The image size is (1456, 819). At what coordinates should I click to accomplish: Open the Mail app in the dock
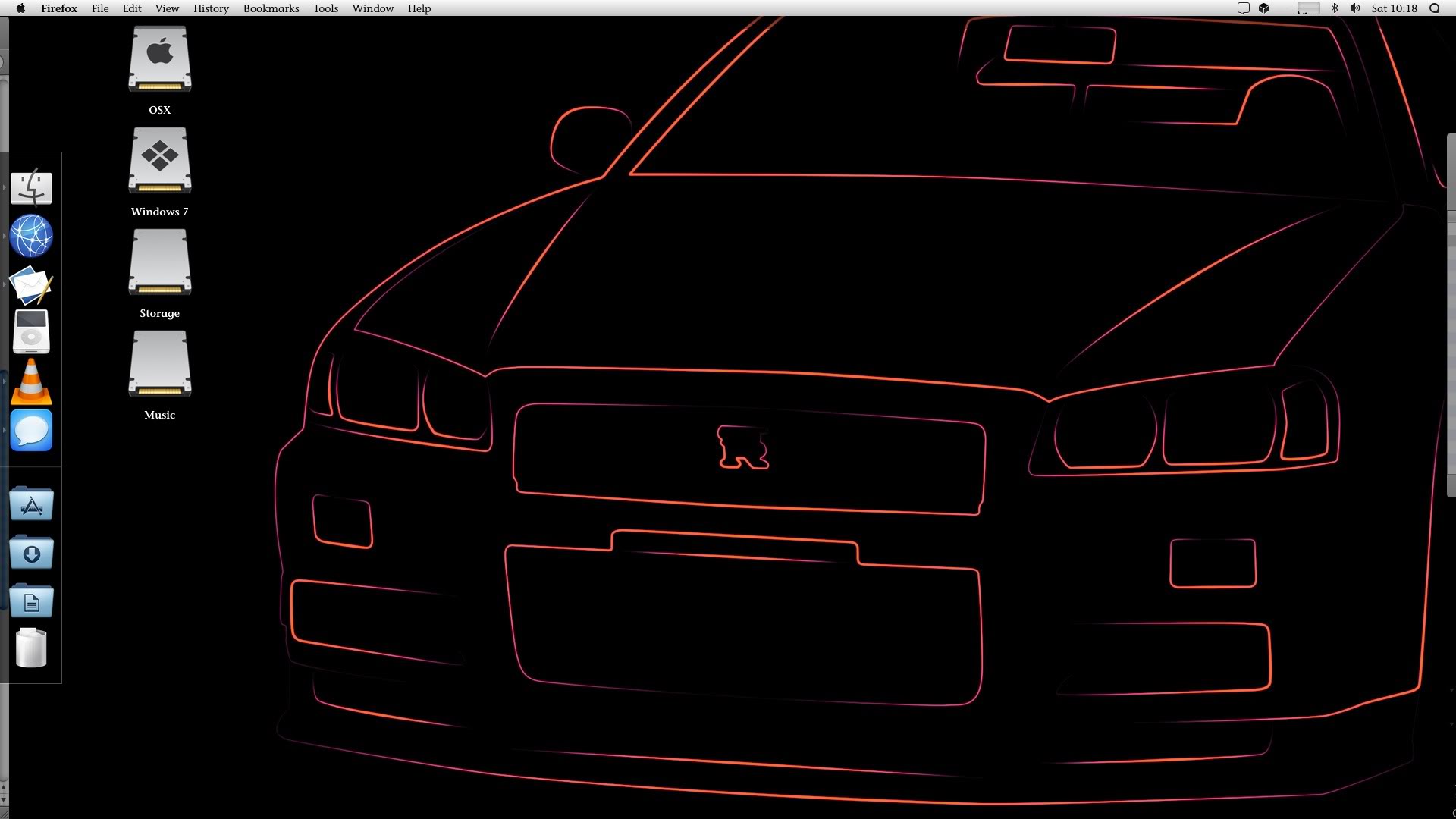click(x=31, y=285)
